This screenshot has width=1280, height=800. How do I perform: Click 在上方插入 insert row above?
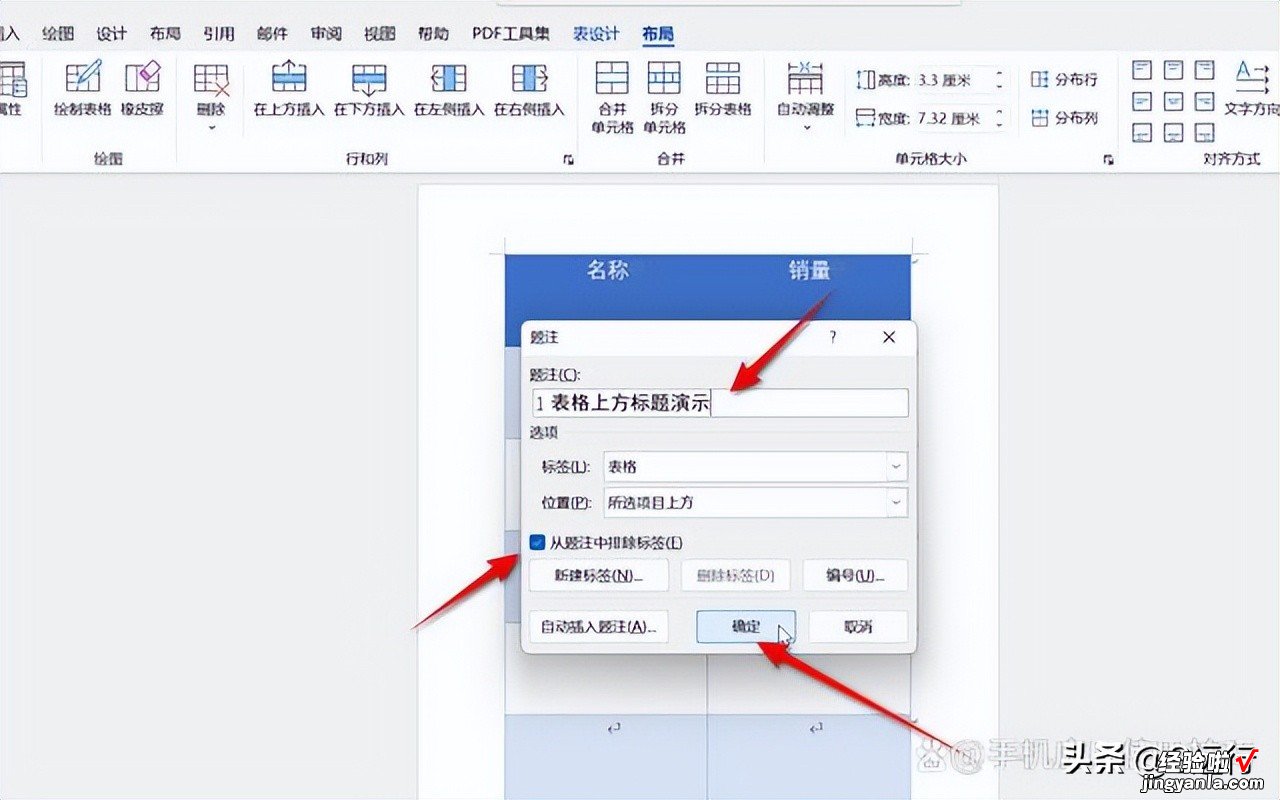tap(289, 88)
